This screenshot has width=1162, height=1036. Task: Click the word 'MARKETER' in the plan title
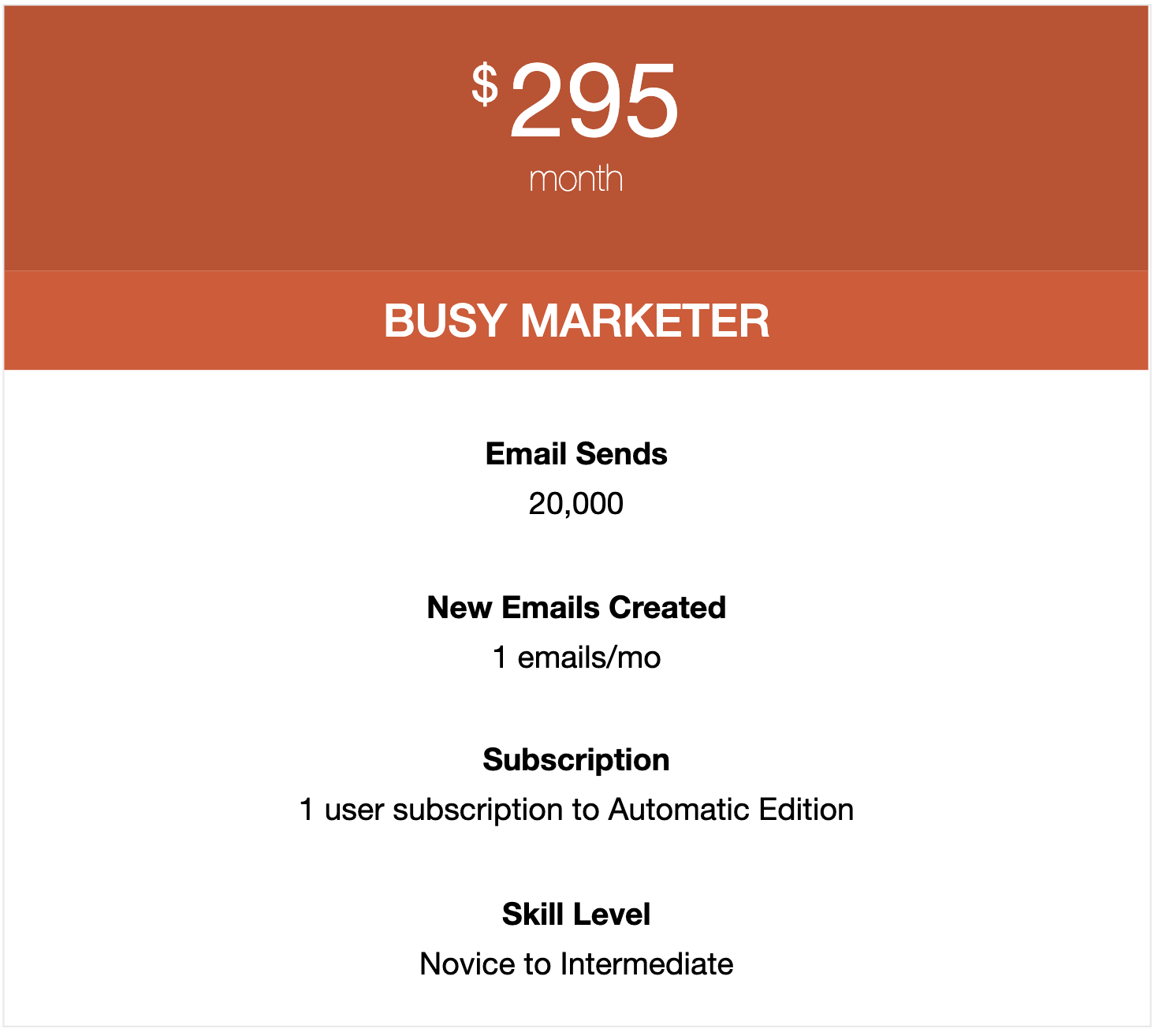[x=645, y=320]
